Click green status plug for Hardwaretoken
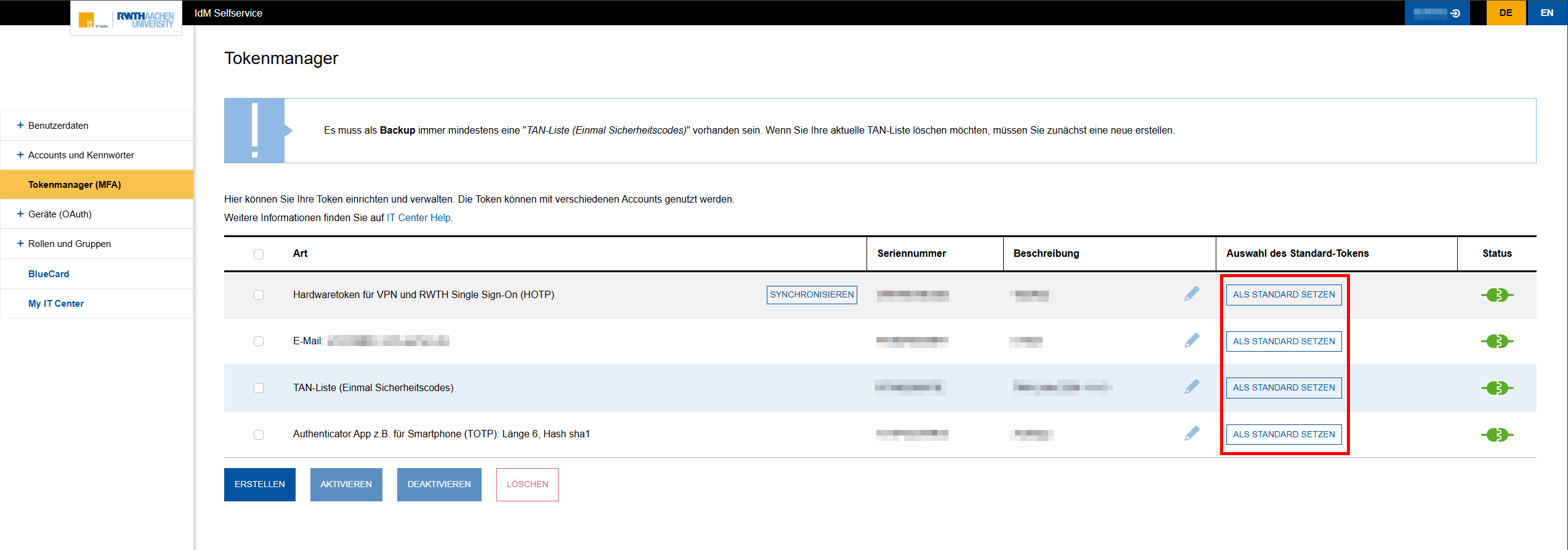Image resolution: width=1568 pixels, height=550 pixels. pos(1497,295)
